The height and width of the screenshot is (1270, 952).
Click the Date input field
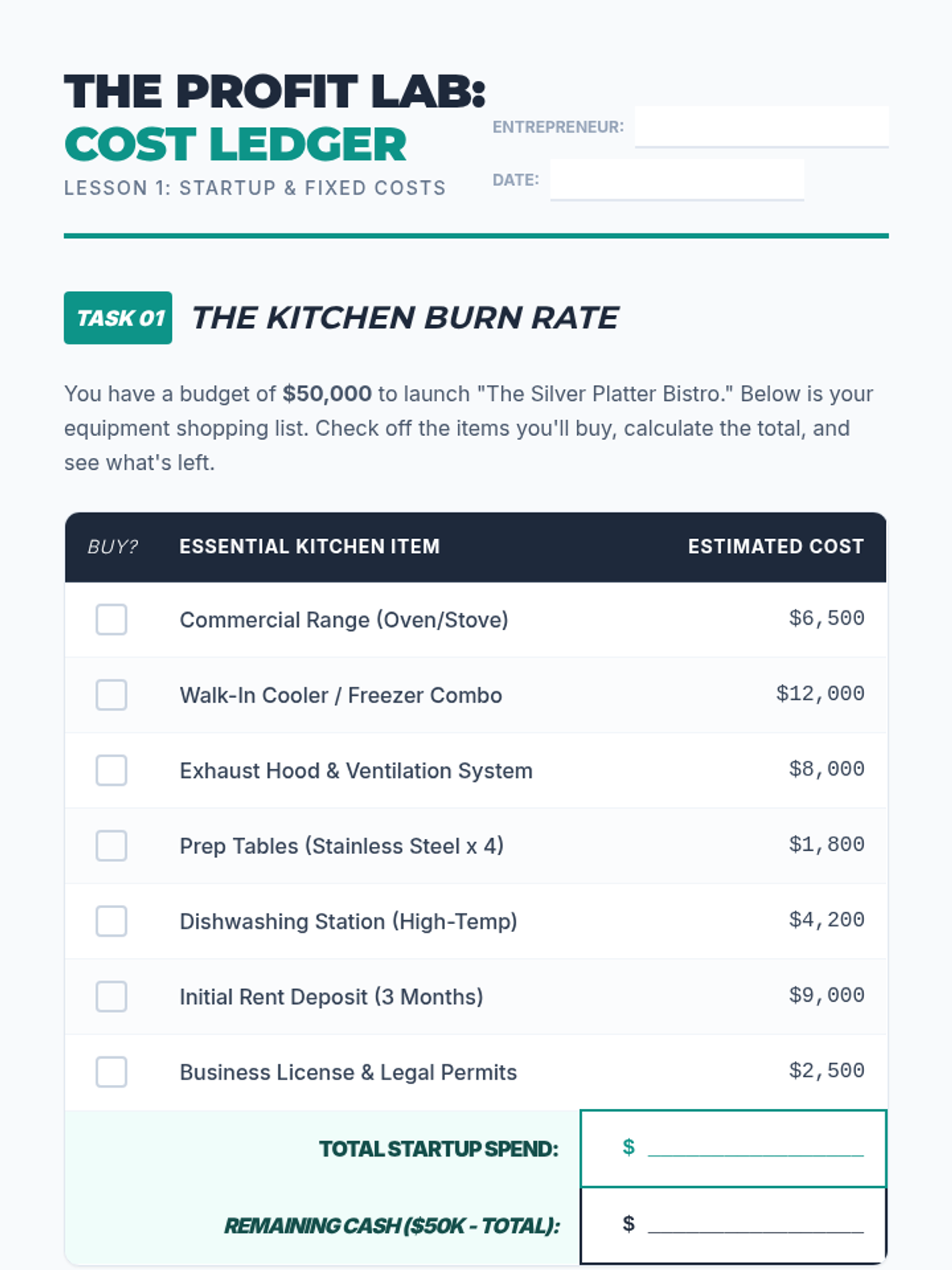(x=678, y=180)
